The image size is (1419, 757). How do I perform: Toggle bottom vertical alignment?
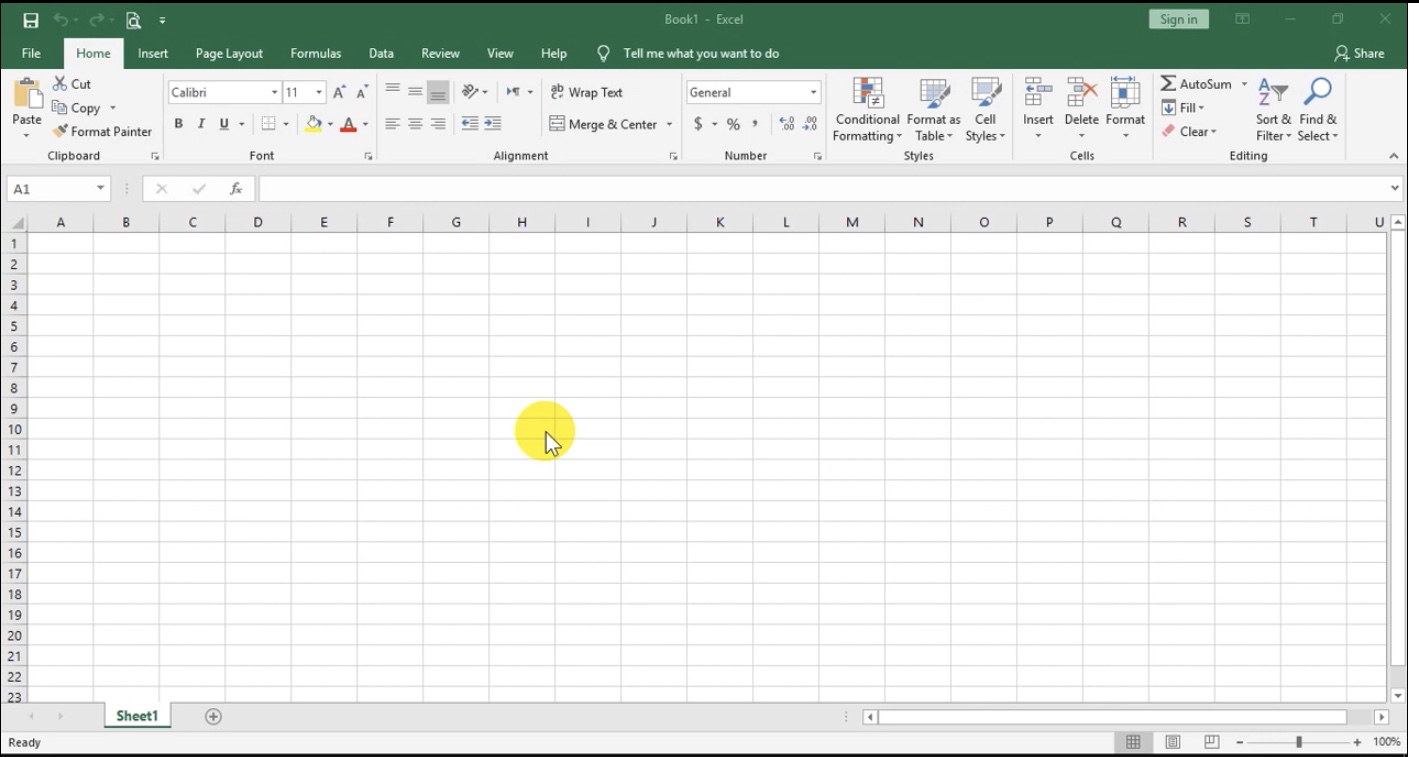(x=438, y=92)
